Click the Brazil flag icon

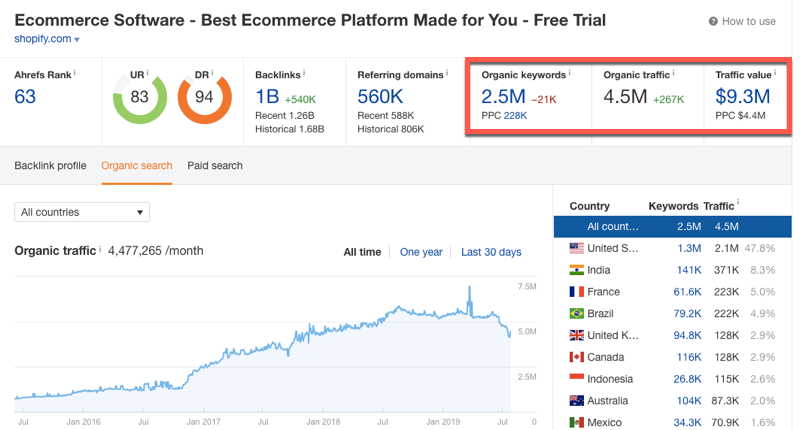pyautogui.click(x=576, y=314)
